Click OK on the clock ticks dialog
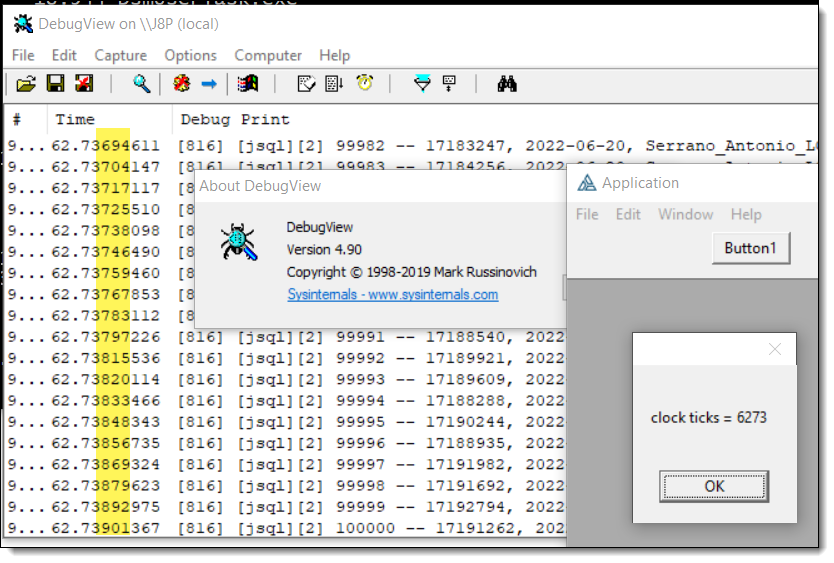 coord(713,486)
